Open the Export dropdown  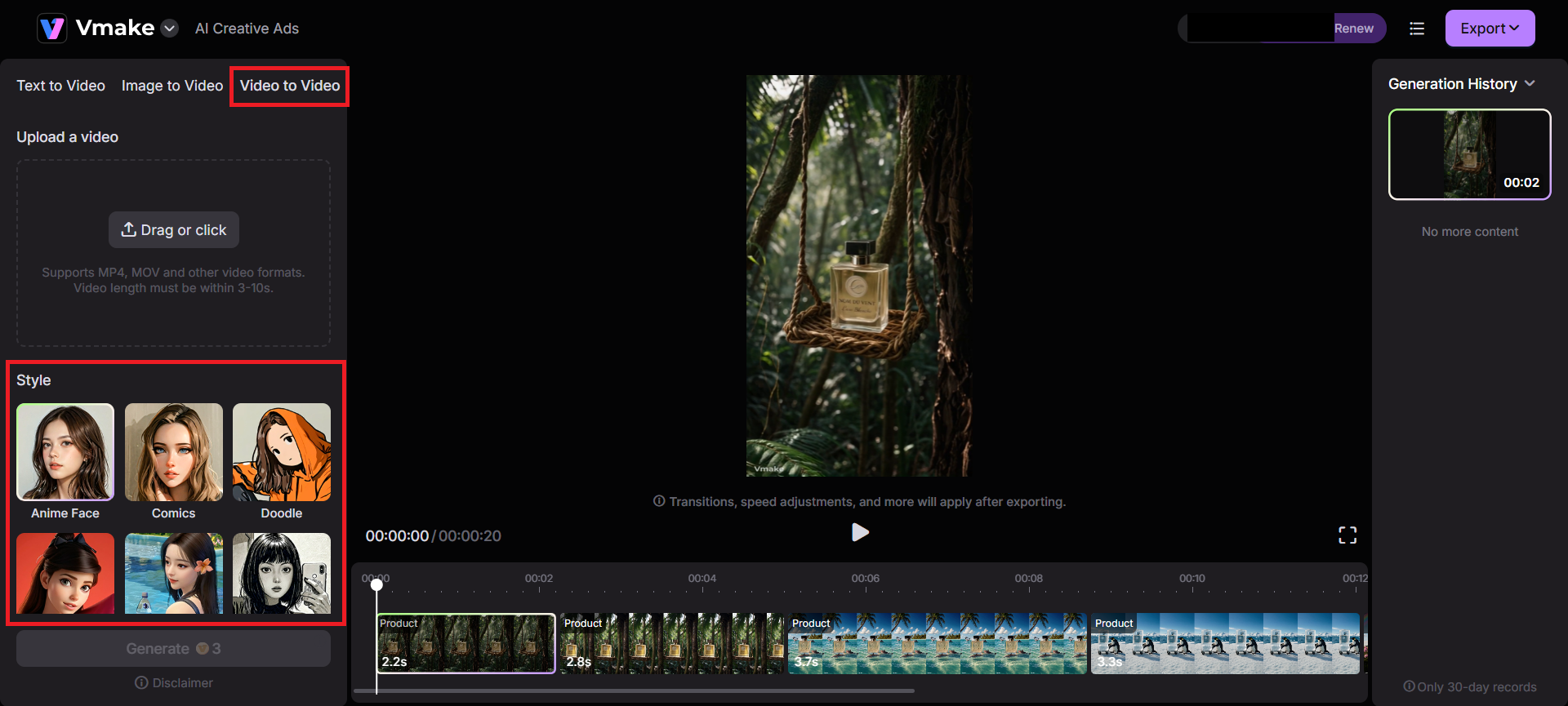(1490, 29)
